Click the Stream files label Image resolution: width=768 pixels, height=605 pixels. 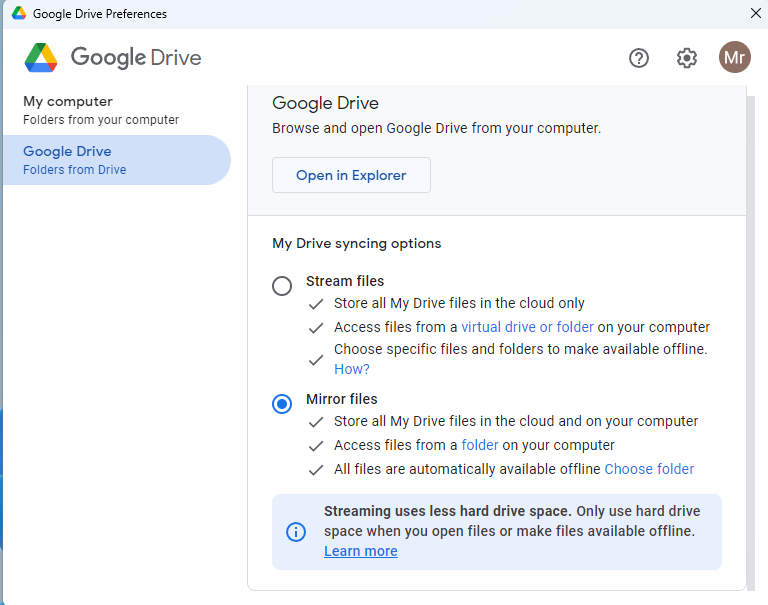point(345,281)
